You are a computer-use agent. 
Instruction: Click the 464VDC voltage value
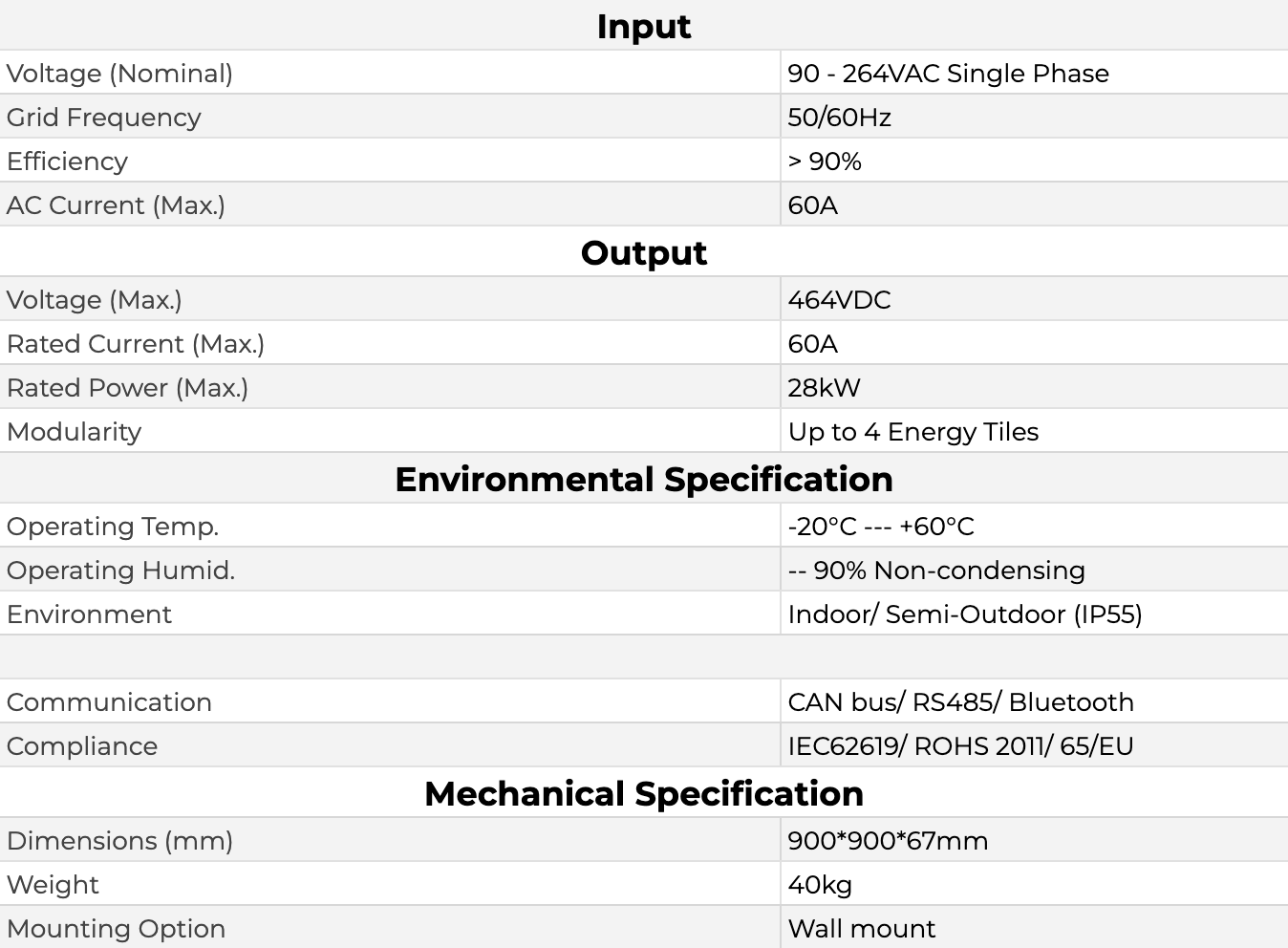[839, 300]
